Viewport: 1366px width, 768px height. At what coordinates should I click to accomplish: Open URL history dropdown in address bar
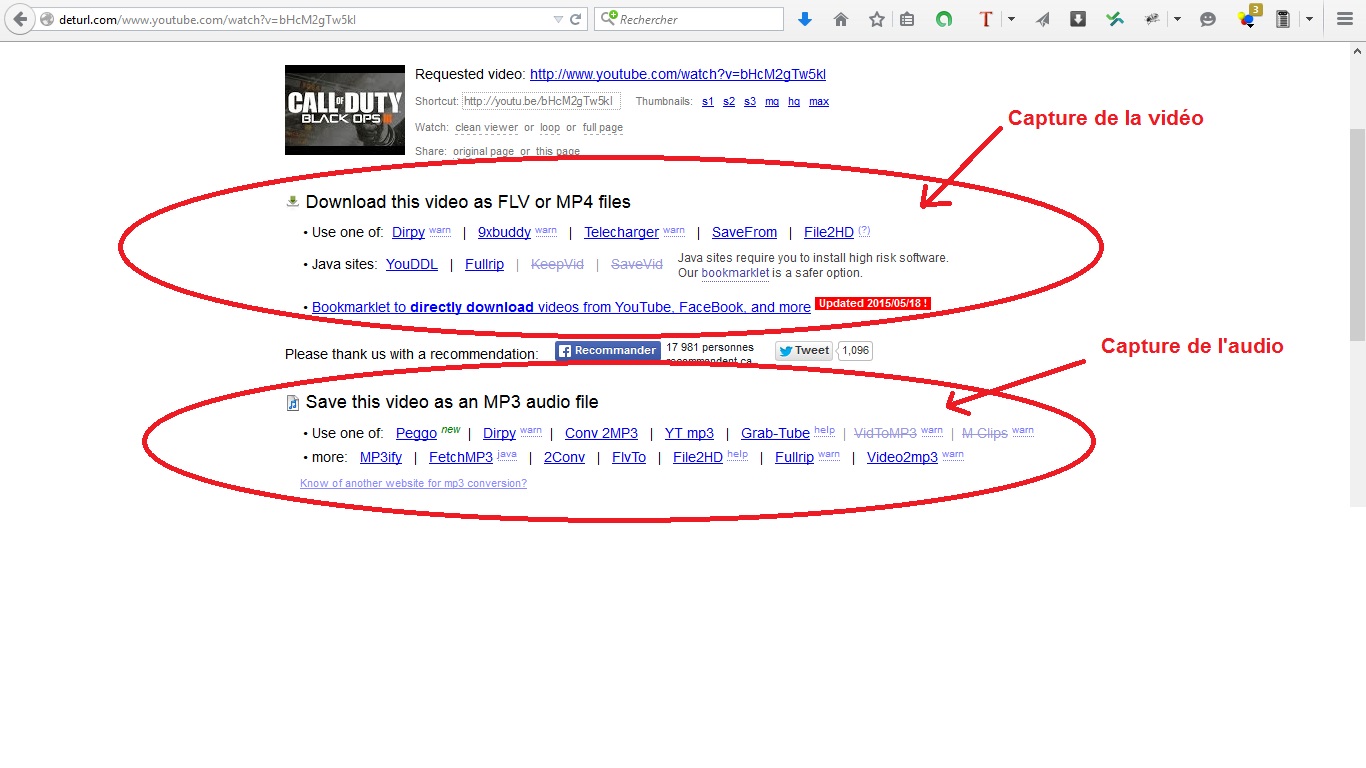pos(558,19)
